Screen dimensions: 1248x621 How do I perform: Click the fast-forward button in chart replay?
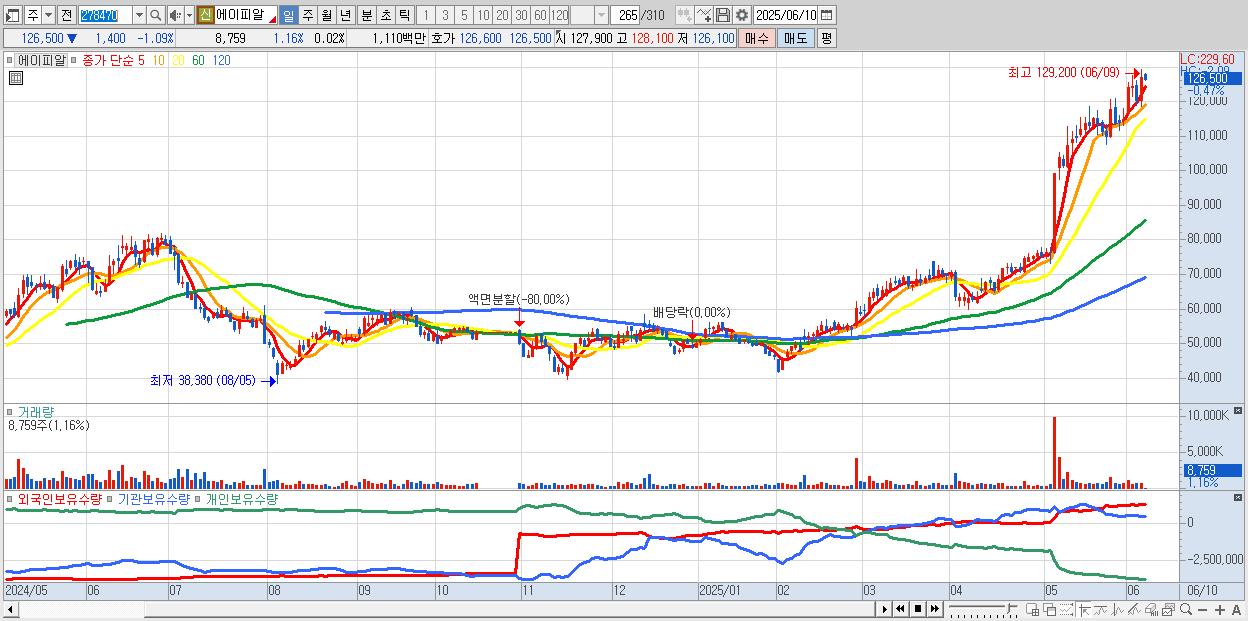point(934,609)
